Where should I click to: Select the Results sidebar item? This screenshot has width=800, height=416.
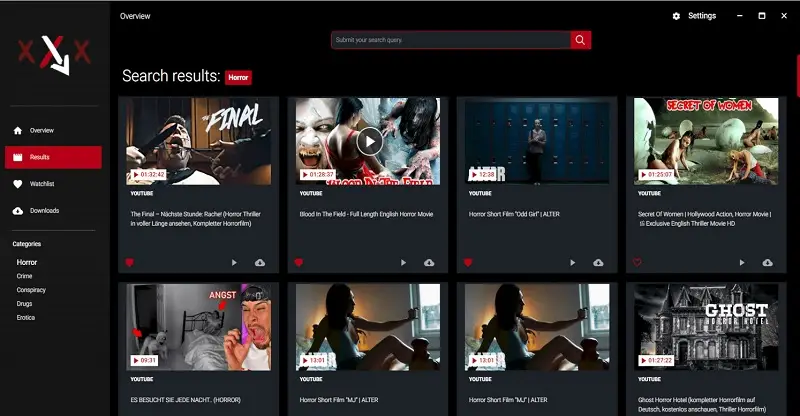(53, 157)
